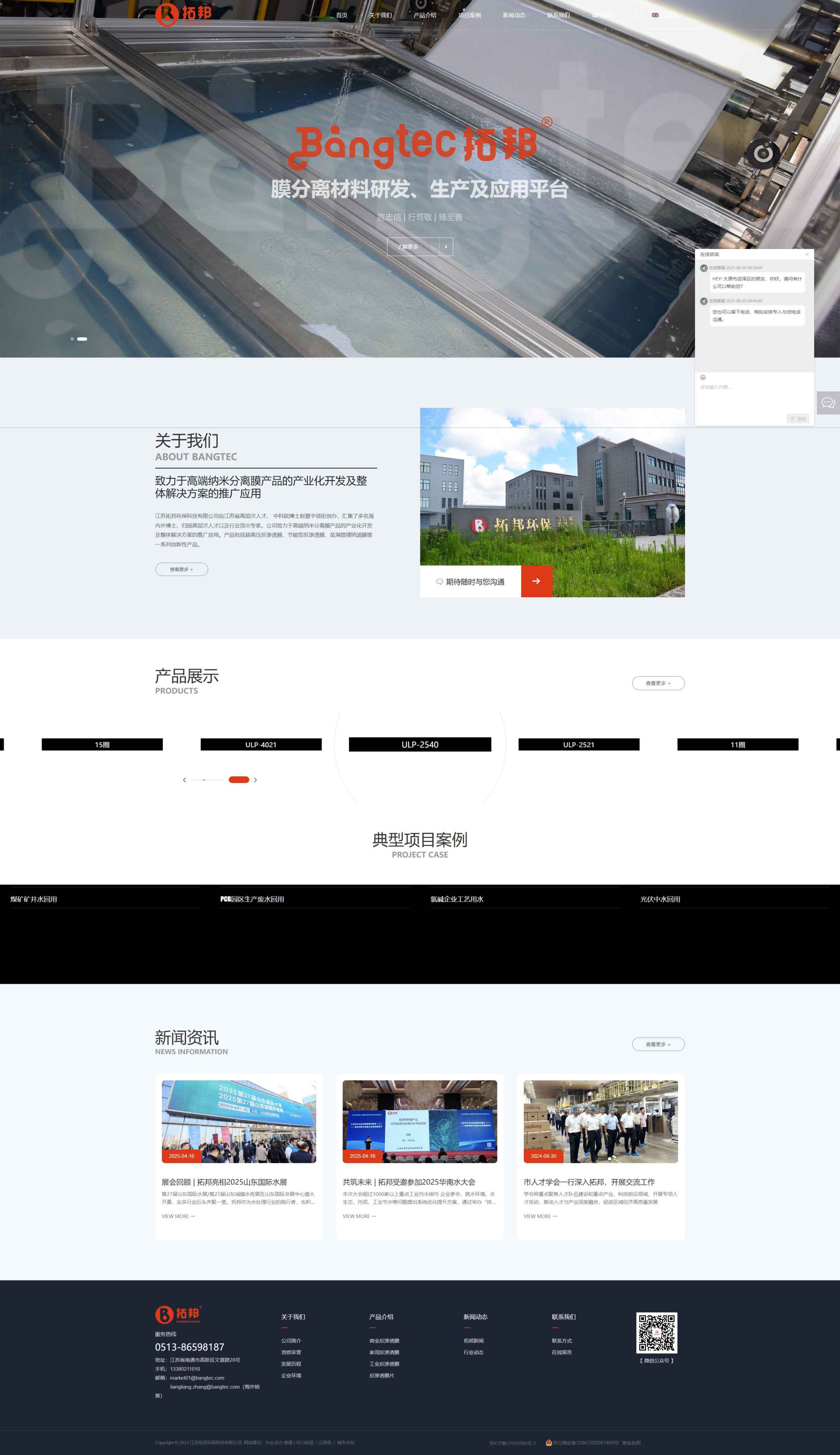
Task: Switch language via the UK flag icon
Action: [655, 15]
